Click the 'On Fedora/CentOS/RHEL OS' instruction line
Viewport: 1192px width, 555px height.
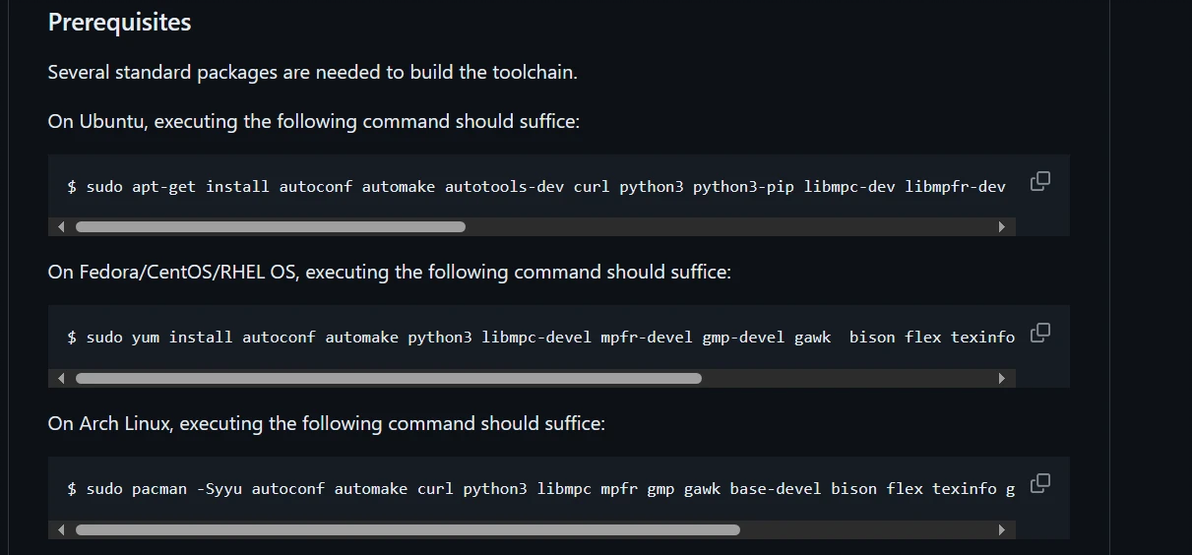point(389,271)
